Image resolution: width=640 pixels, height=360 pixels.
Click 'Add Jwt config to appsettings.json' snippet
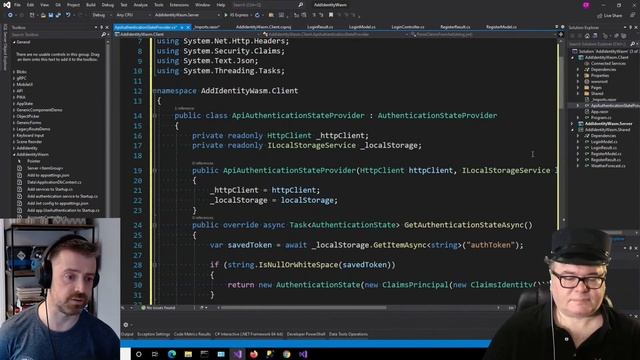click(58, 203)
